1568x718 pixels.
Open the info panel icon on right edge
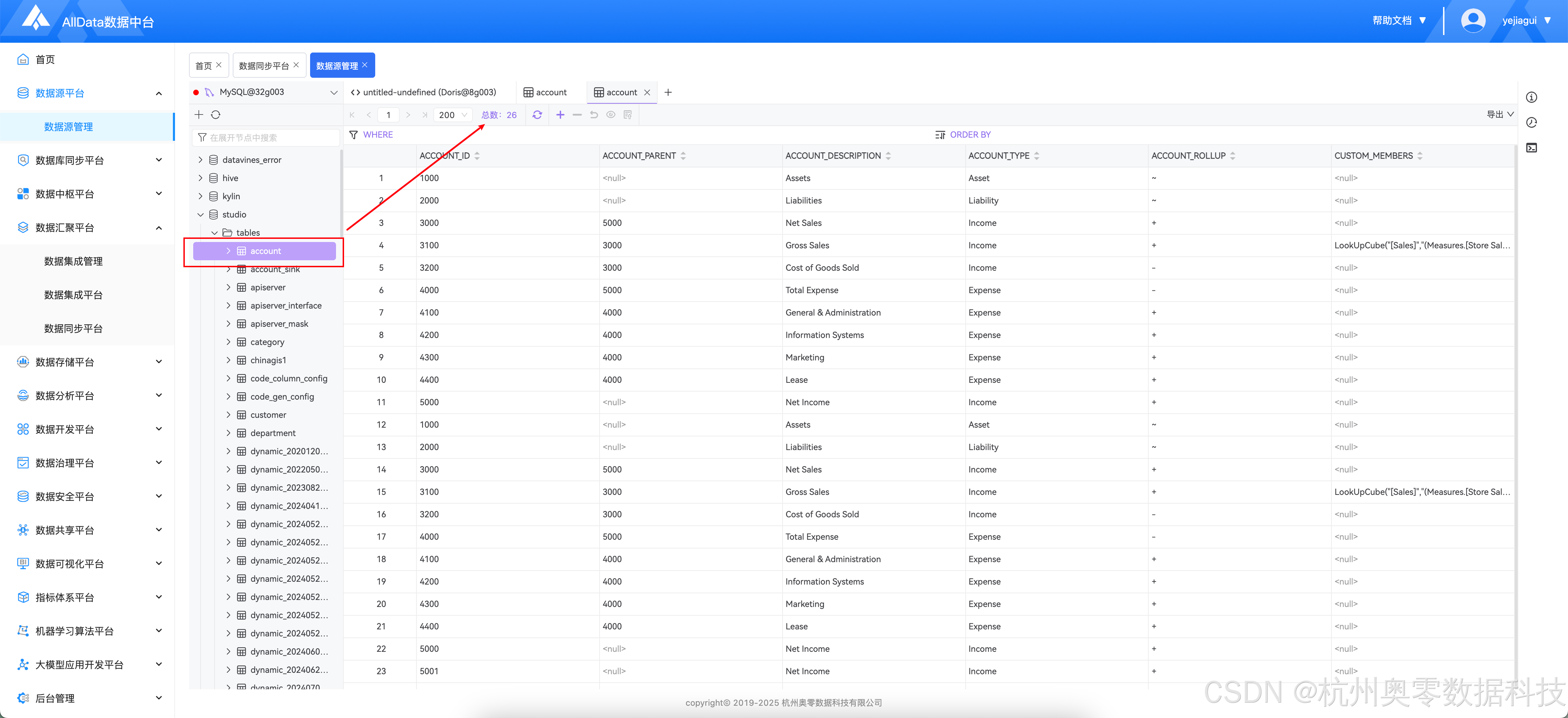(x=1532, y=97)
